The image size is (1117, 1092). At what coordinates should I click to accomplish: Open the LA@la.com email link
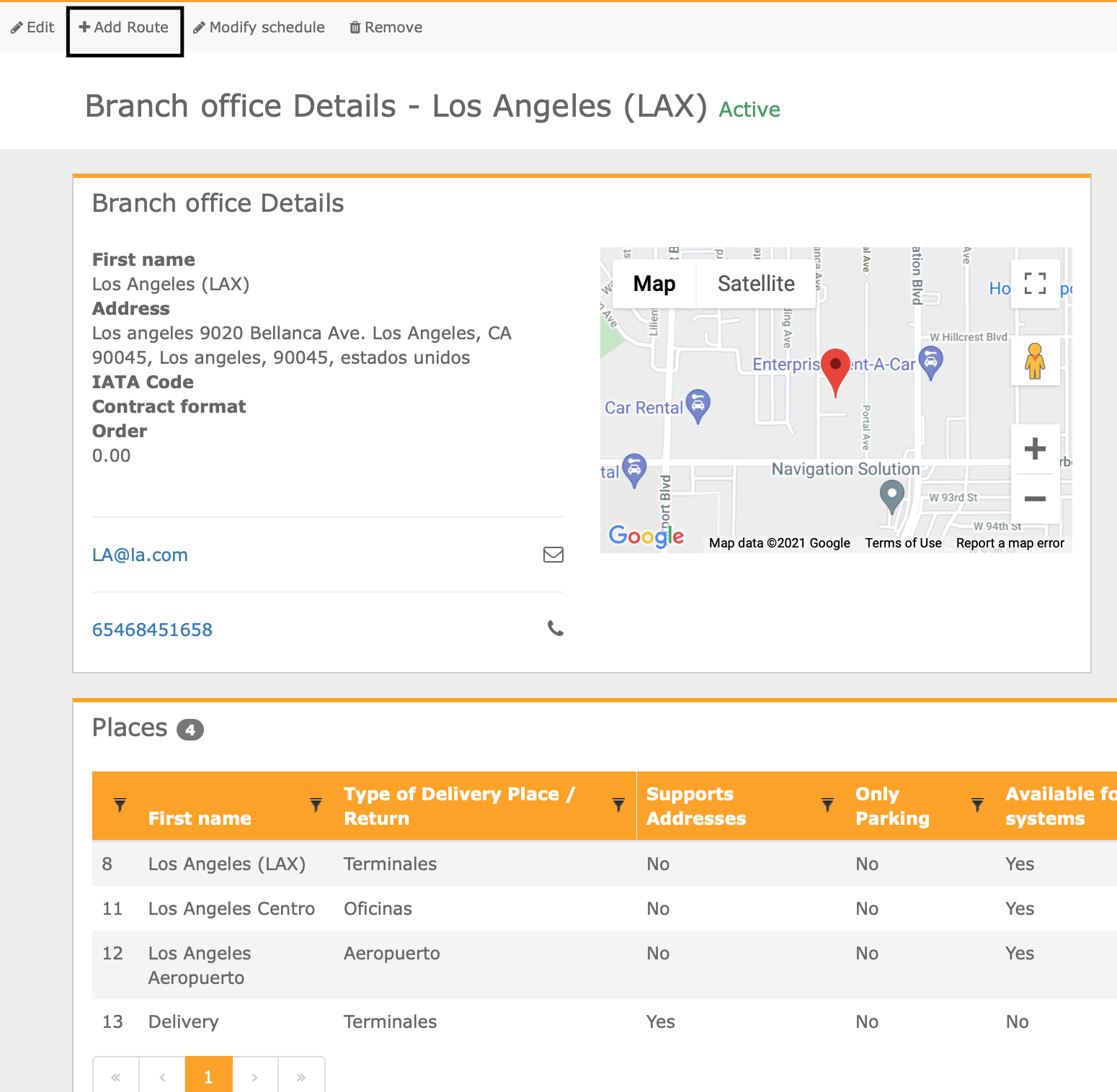[x=140, y=555]
